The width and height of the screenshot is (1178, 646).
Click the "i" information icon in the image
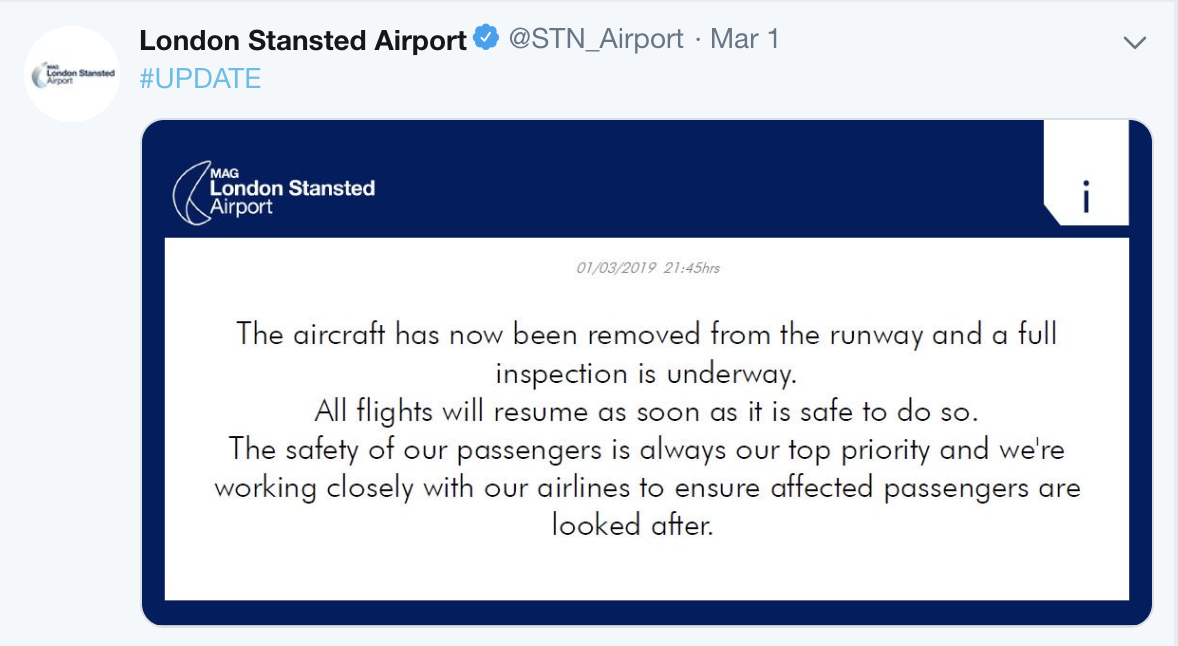[x=1086, y=197]
